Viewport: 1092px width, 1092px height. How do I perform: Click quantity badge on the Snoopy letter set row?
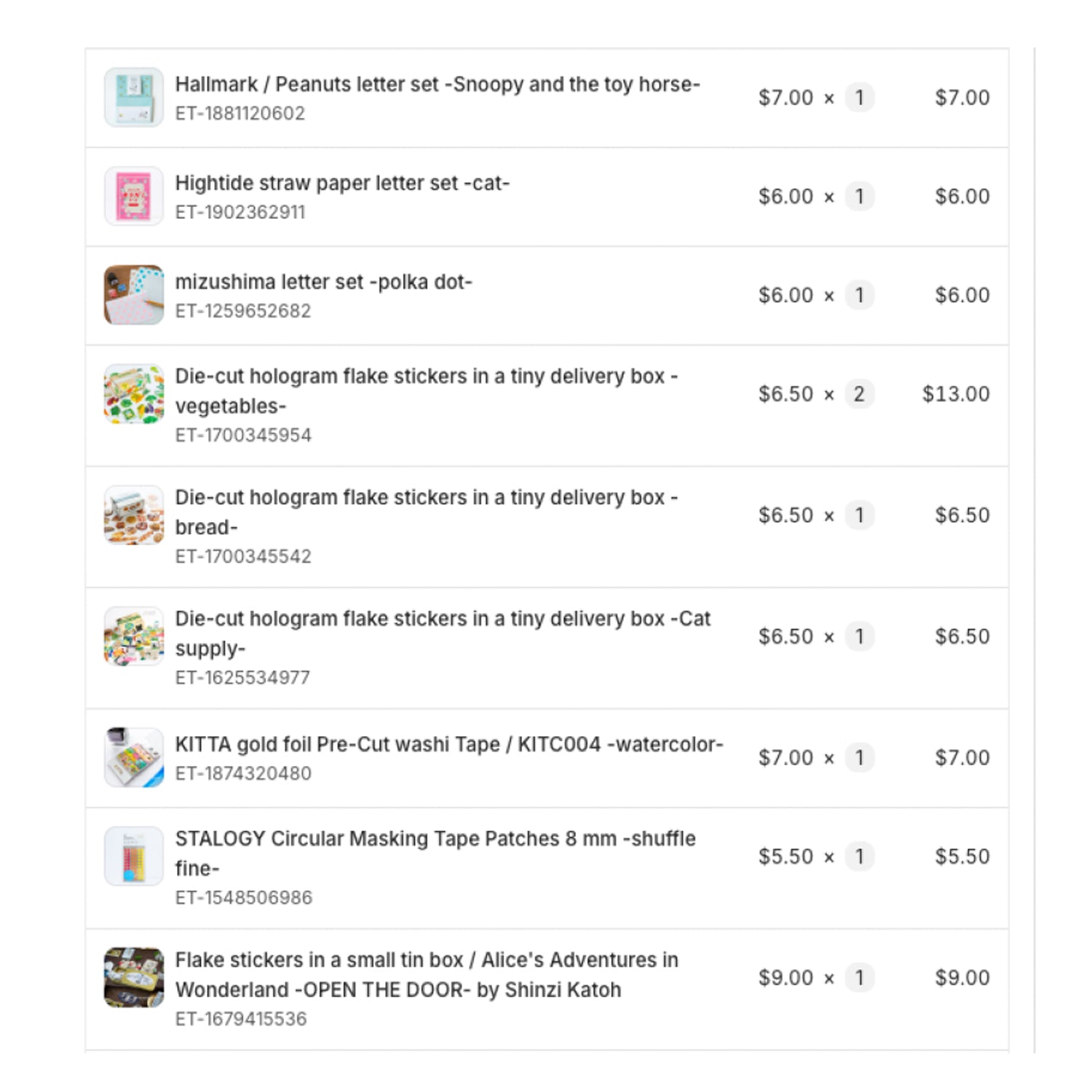pyautogui.click(x=859, y=98)
